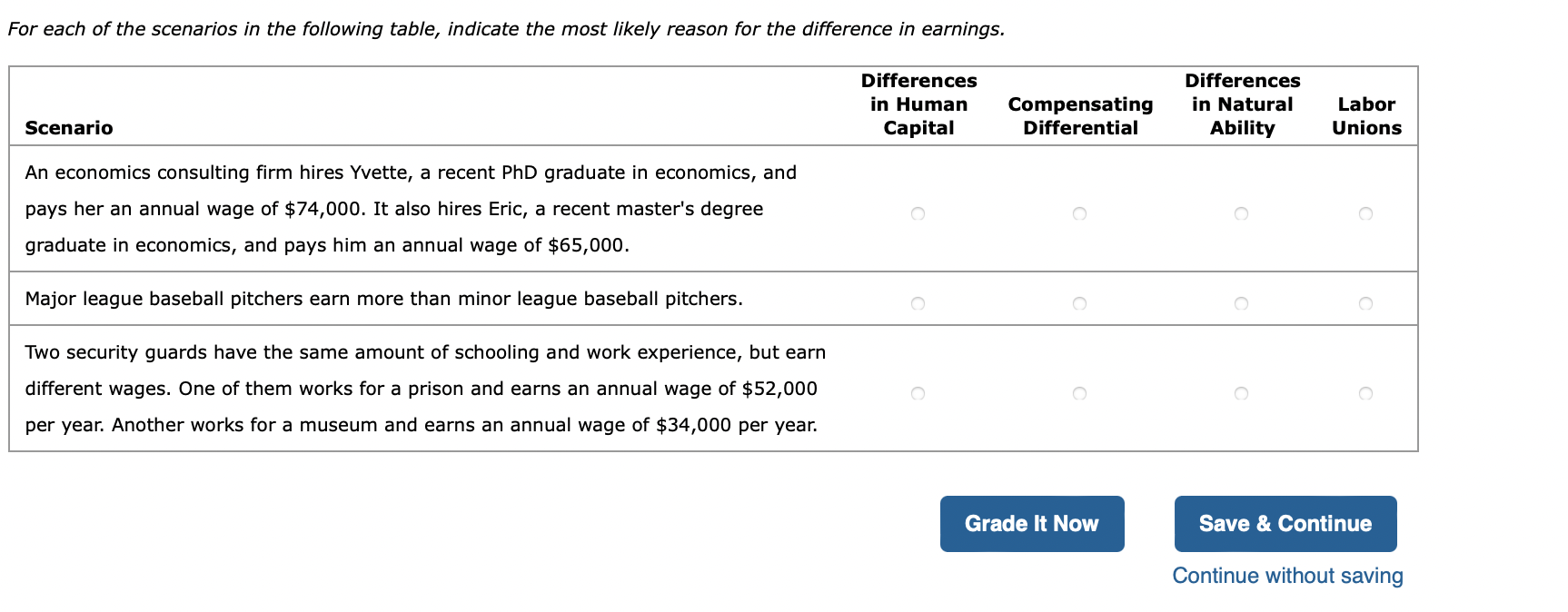Select Compensating Differential for the Yvette scenario

click(1080, 213)
